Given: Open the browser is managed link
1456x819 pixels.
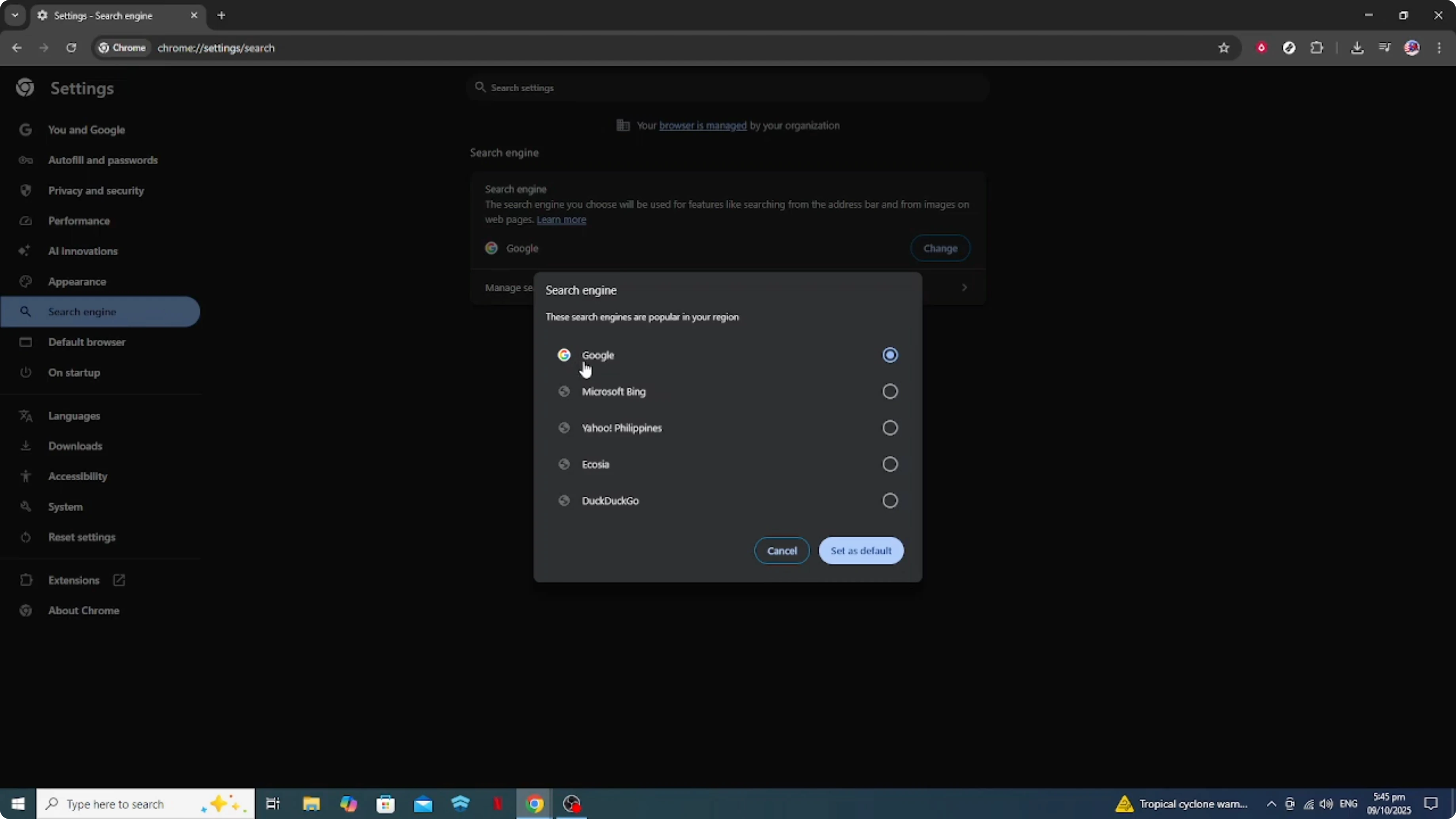Looking at the screenshot, I should (x=703, y=125).
